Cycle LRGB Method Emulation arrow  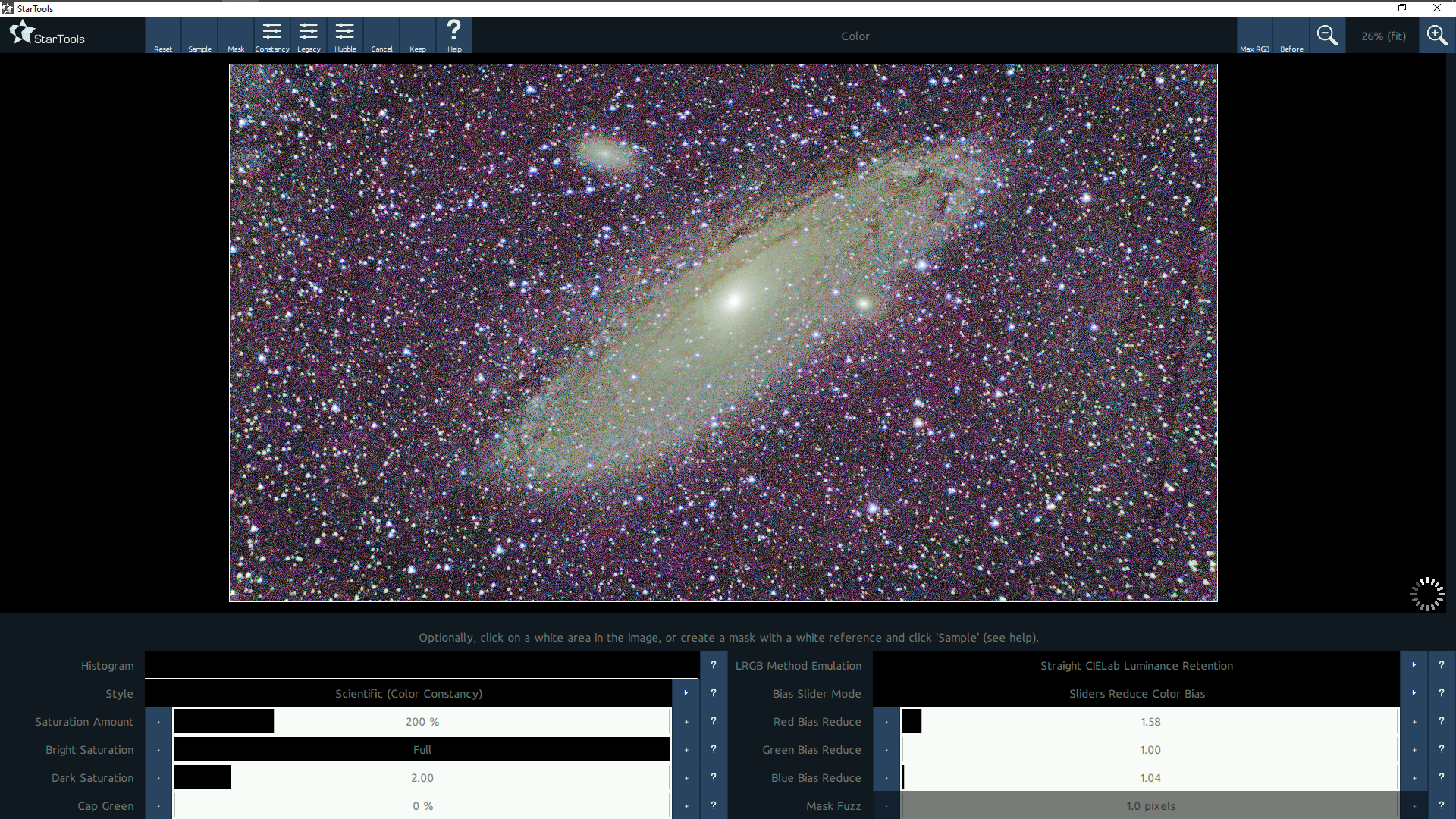(1414, 665)
